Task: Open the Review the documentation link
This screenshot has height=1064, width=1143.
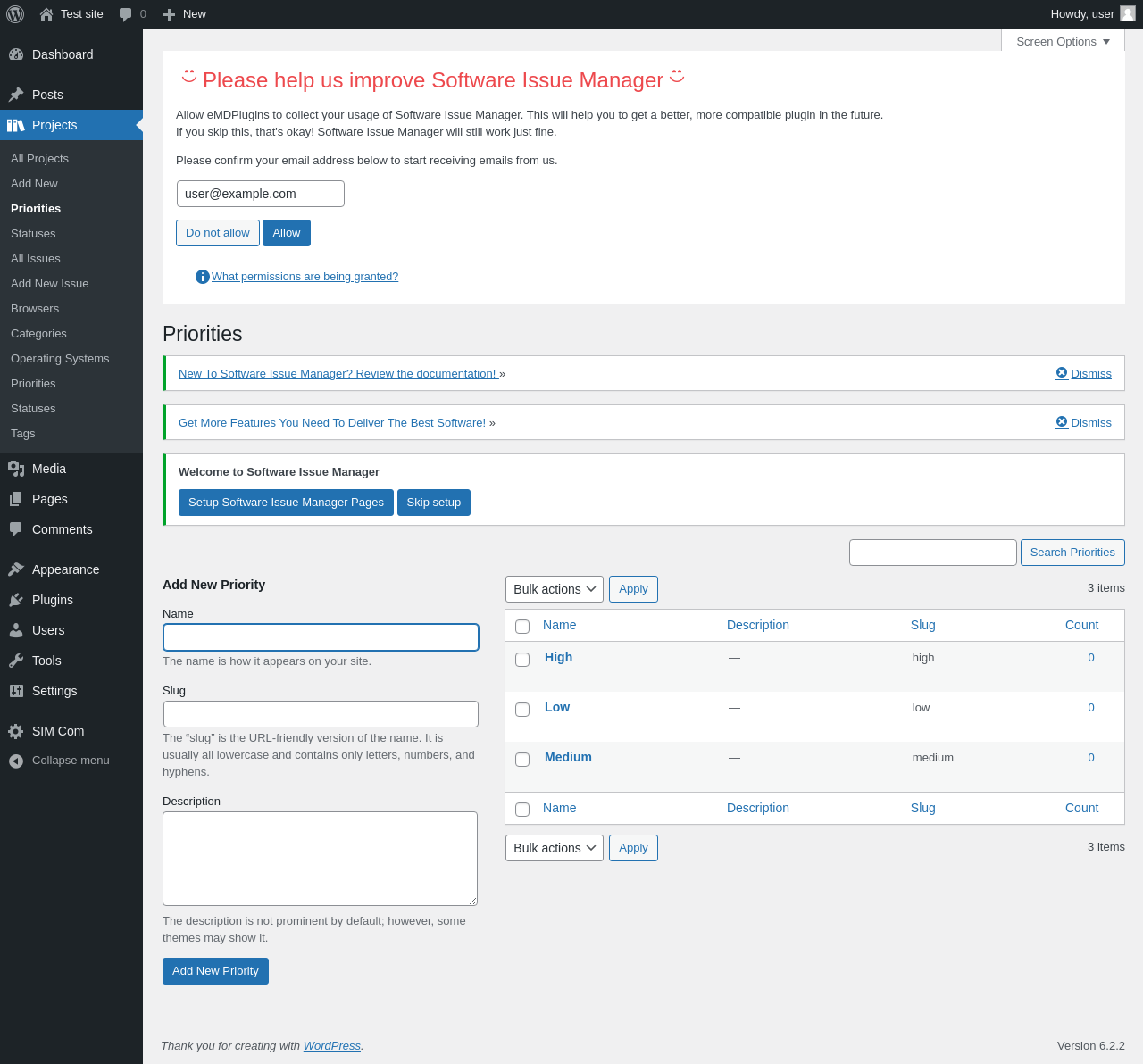Action: [x=338, y=374]
